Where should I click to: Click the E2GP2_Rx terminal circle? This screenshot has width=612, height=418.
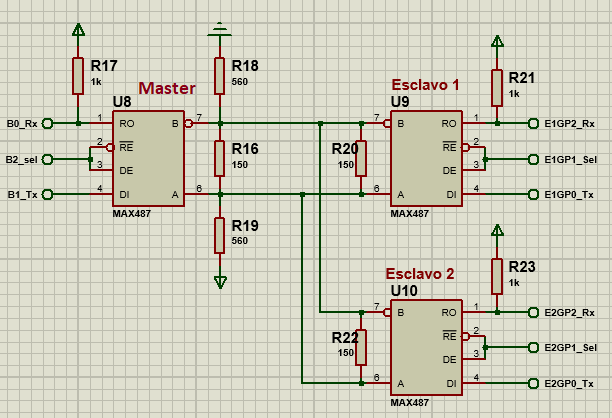pos(533,312)
